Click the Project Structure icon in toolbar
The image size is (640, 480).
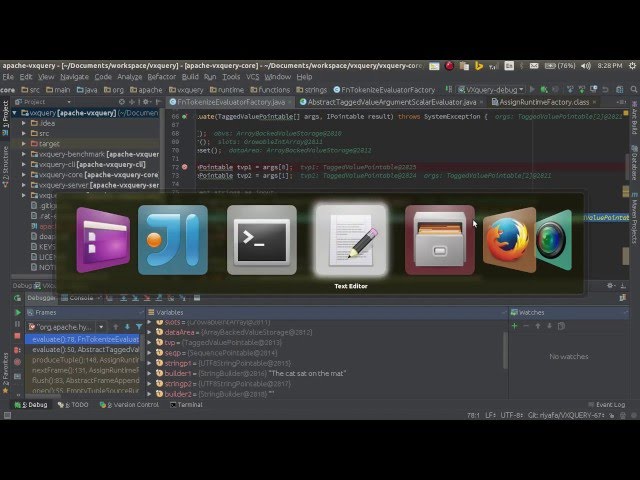click(x=620, y=89)
